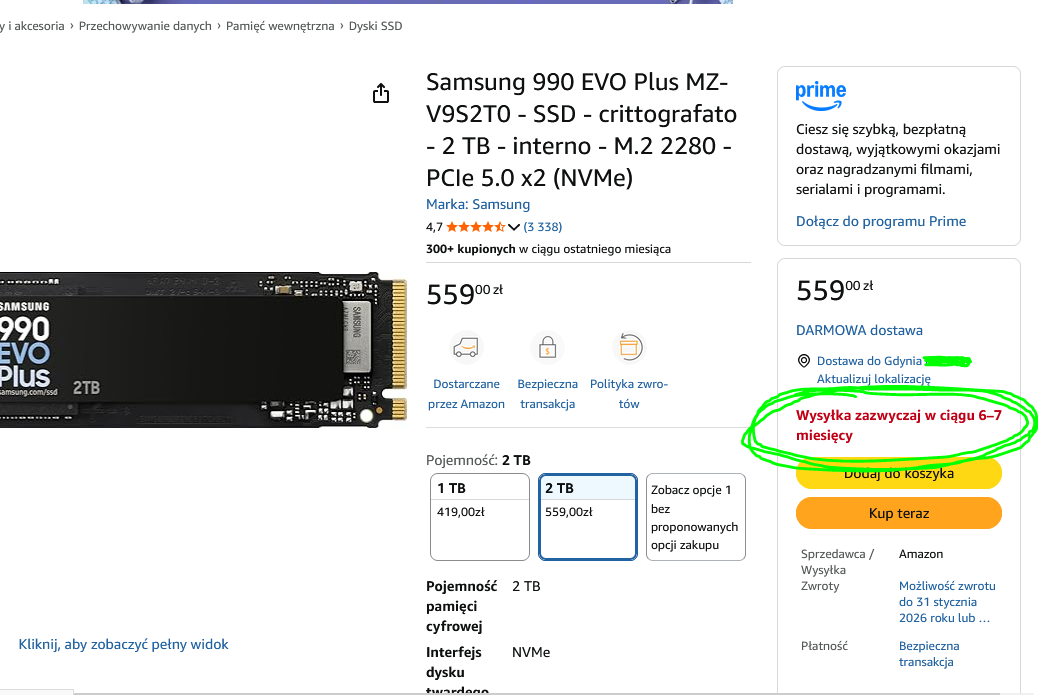This screenshot has width=1038, height=695.
Task: Open the Marka: Samsung brand link
Action: [478, 204]
